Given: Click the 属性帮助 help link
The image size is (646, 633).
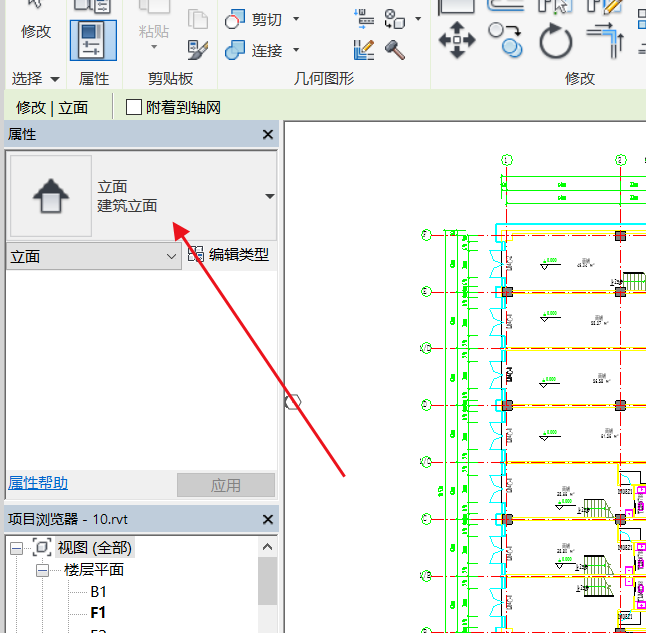Looking at the screenshot, I should tap(38, 483).
